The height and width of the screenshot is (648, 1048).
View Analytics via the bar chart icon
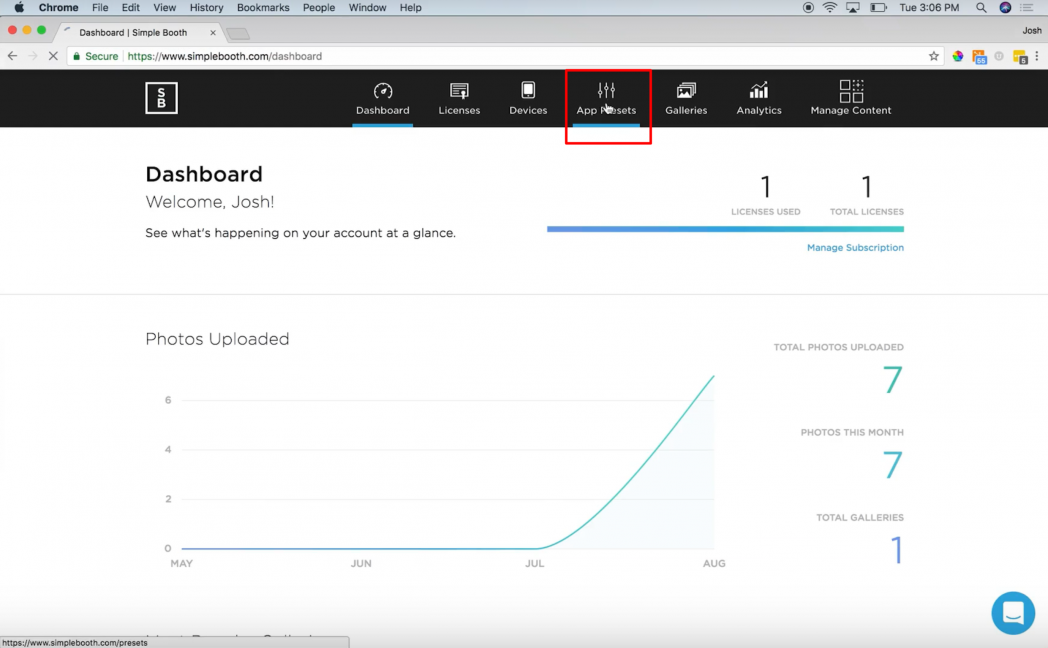[758, 89]
